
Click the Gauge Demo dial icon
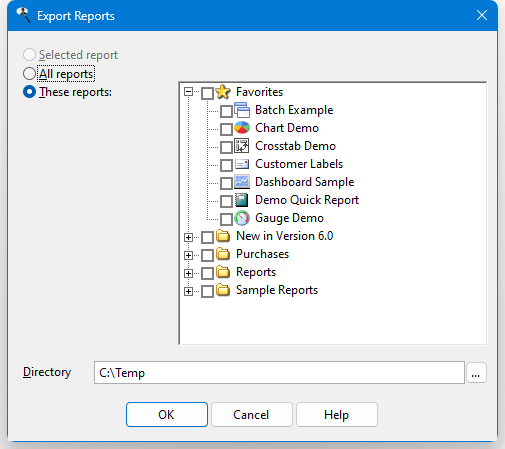(242, 218)
